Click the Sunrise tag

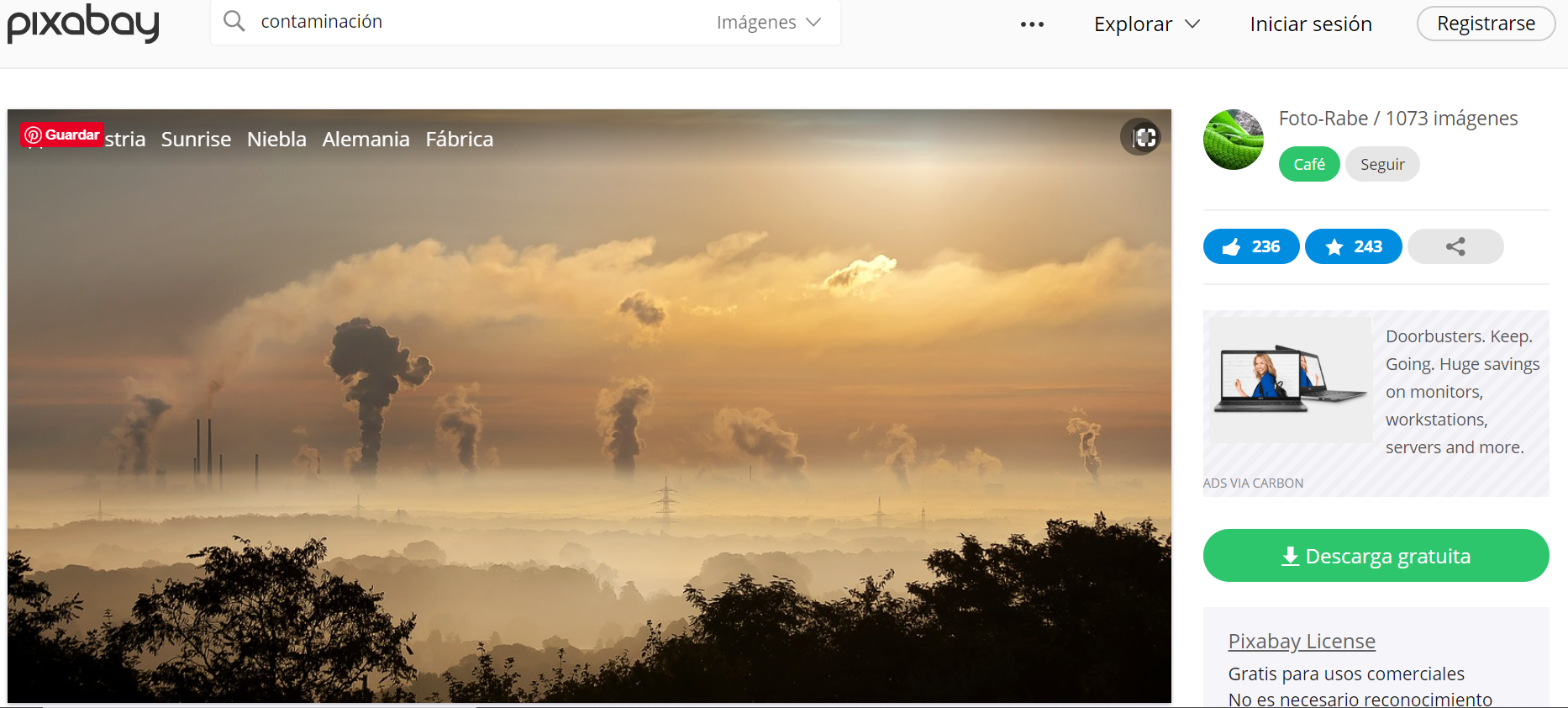click(x=196, y=140)
